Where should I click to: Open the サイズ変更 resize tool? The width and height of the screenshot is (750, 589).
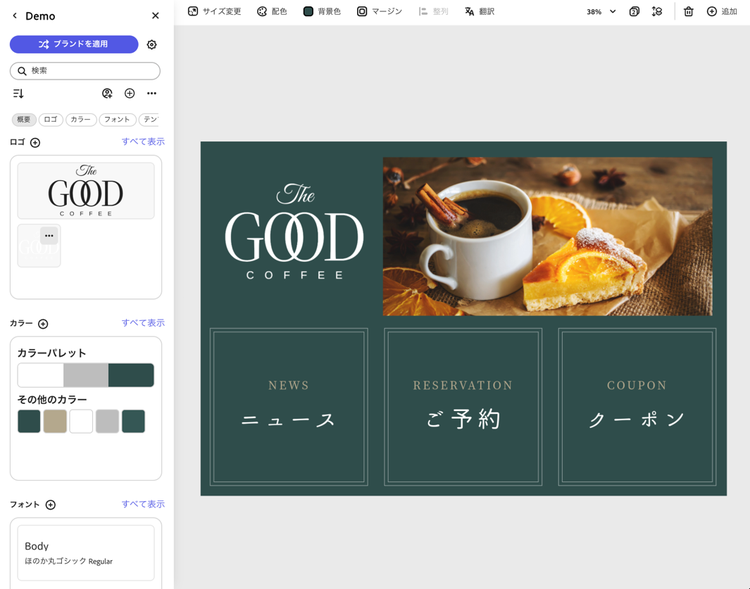[x=214, y=11]
